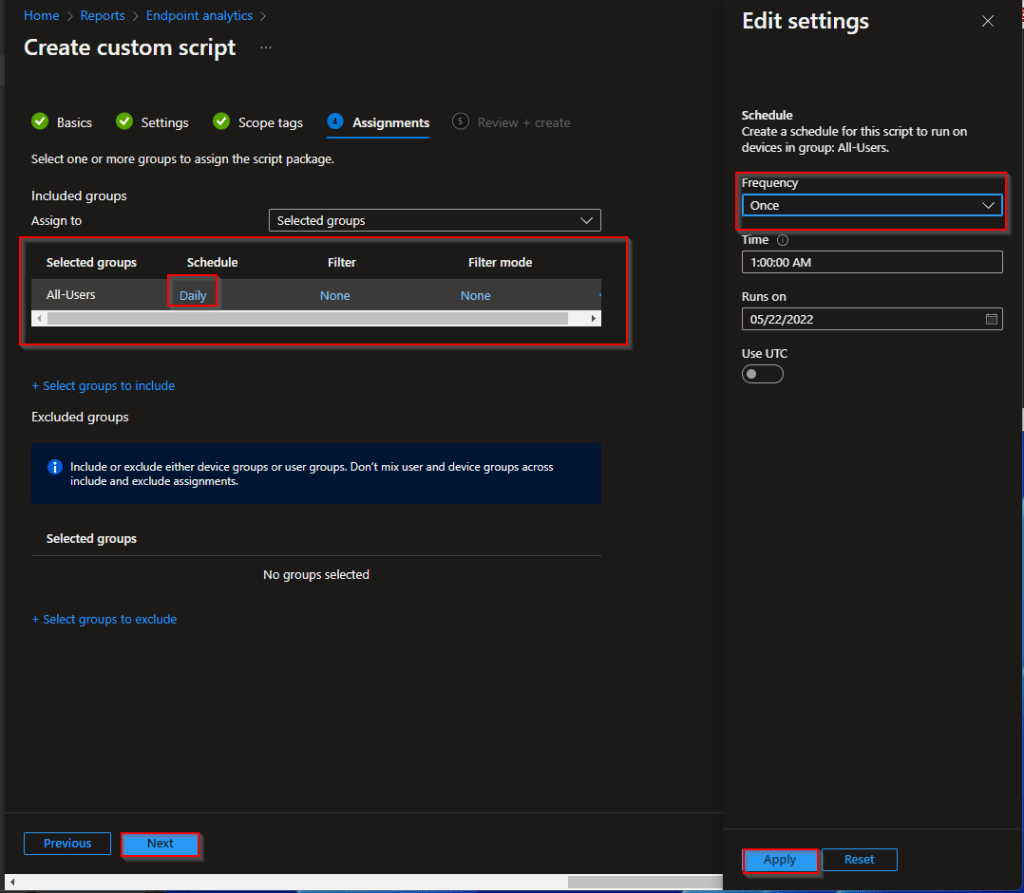This screenshot has height=893, width=1024.
Task: Click the blue info icon in banner
Action: [x=55, y=467]
